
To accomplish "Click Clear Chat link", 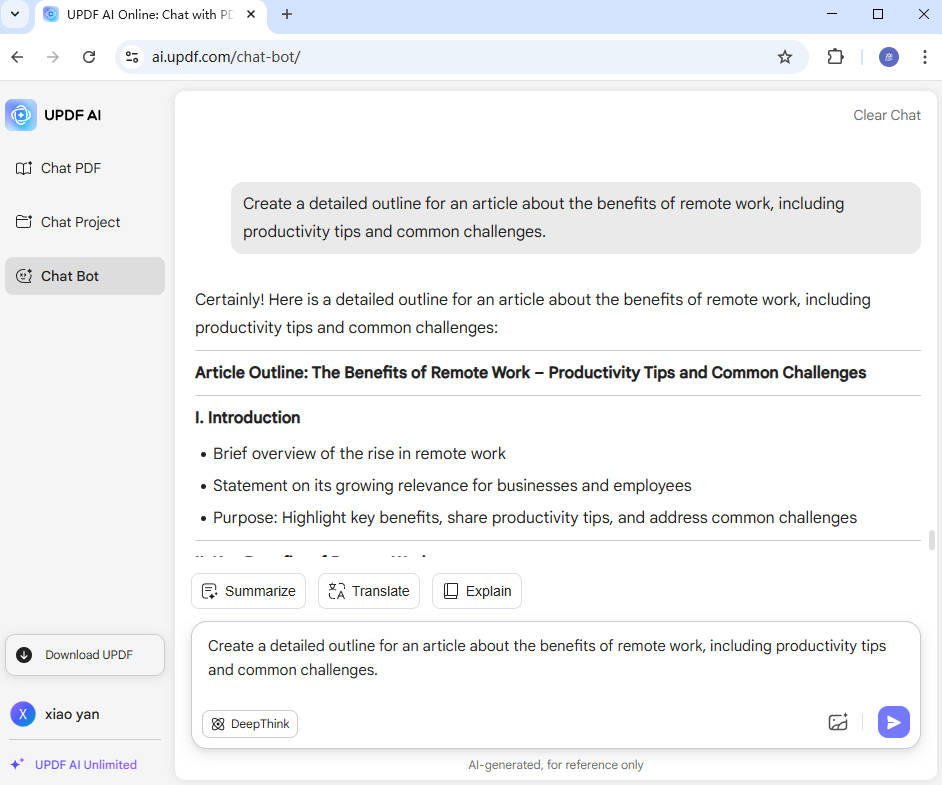I will [x=887, y=115].
